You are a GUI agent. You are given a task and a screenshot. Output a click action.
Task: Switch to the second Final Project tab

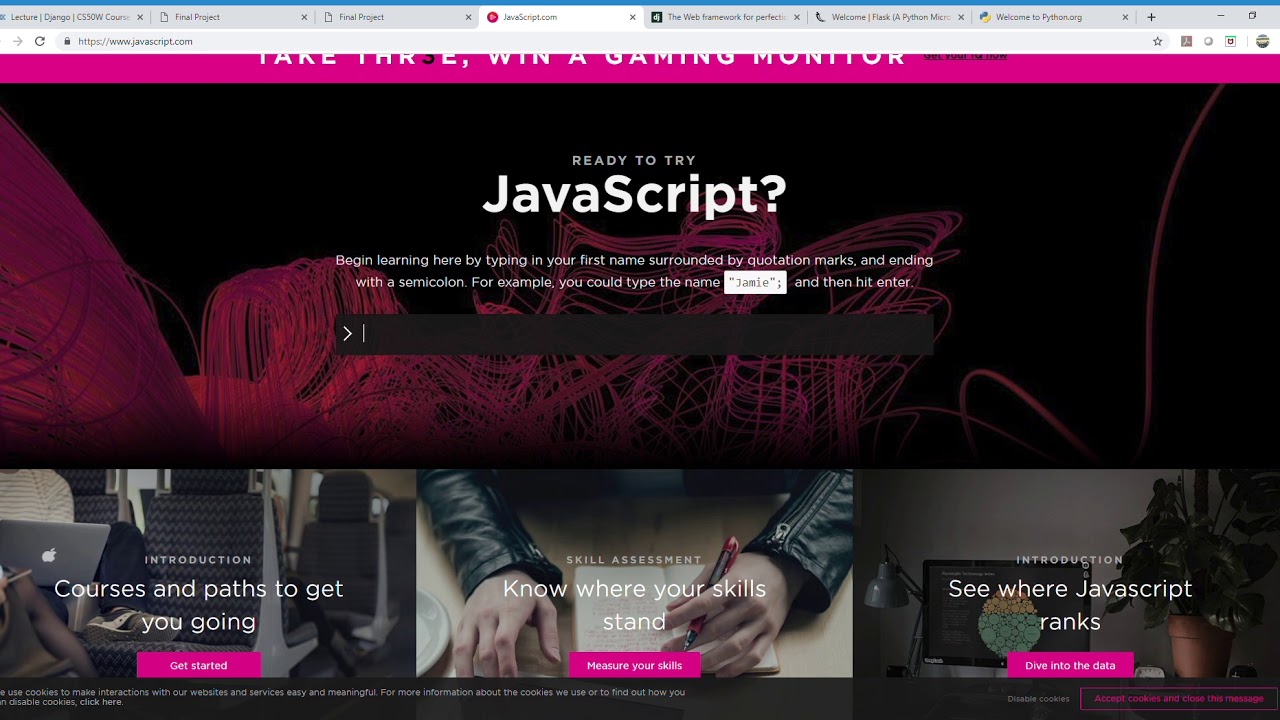pyautogui.click(x=396, y=17)
